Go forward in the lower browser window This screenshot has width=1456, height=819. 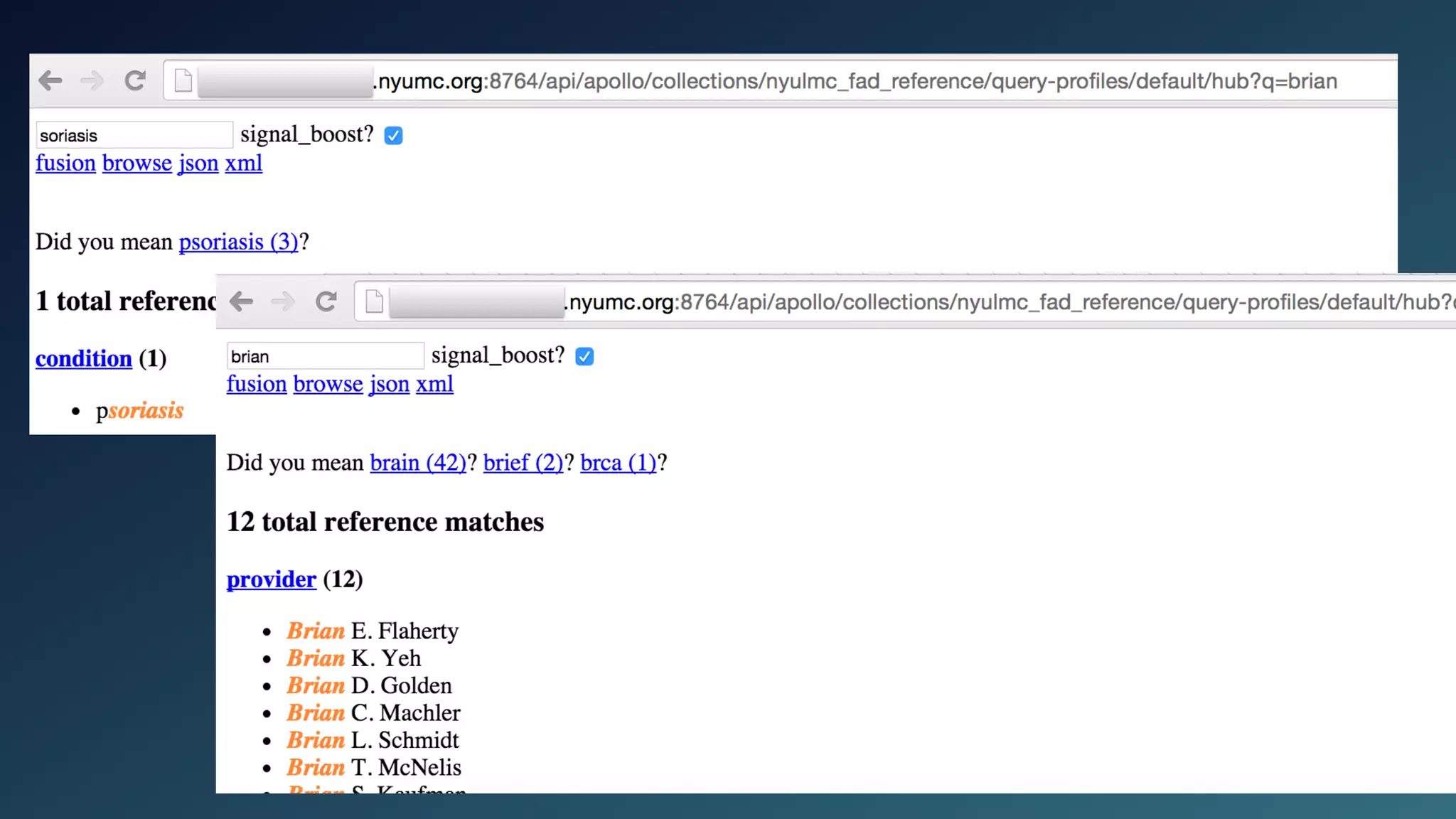click(x=283, y=301)
